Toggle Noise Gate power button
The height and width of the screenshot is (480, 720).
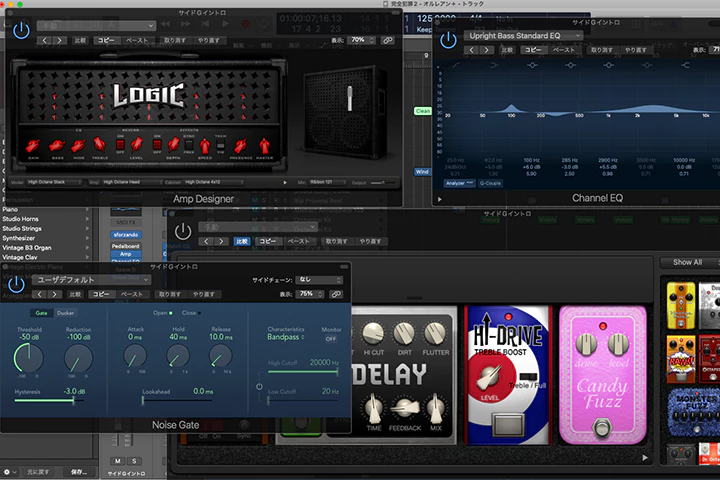[x=17, y=284]
